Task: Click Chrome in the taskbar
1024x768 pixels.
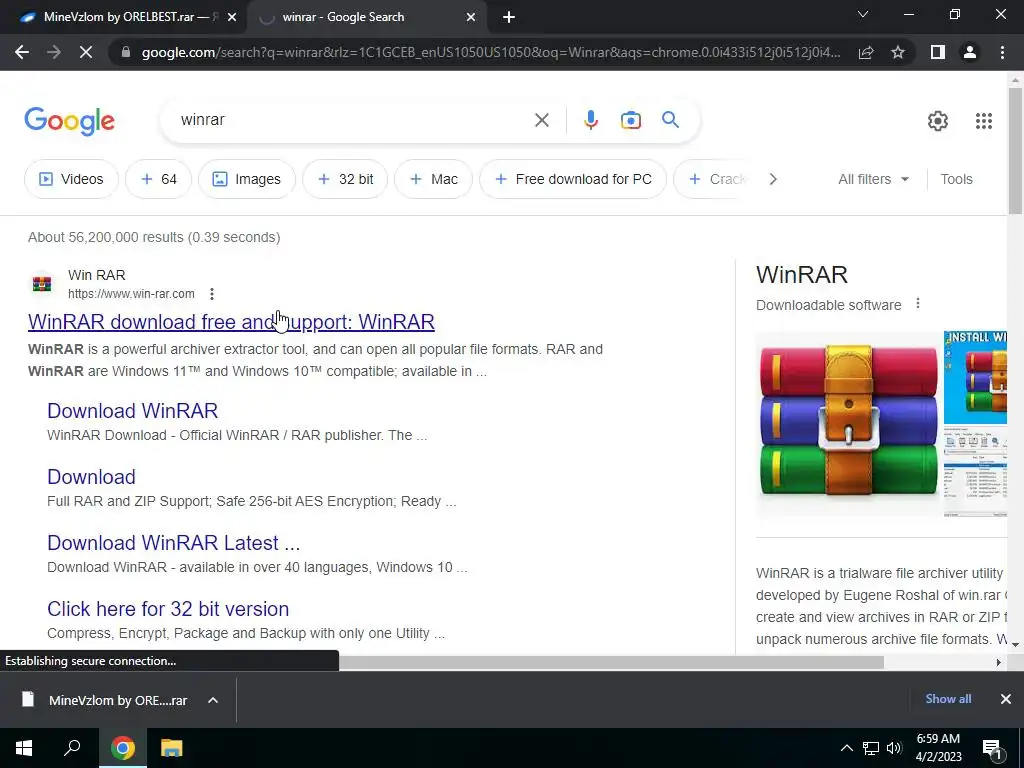Action: coord(122,748)
